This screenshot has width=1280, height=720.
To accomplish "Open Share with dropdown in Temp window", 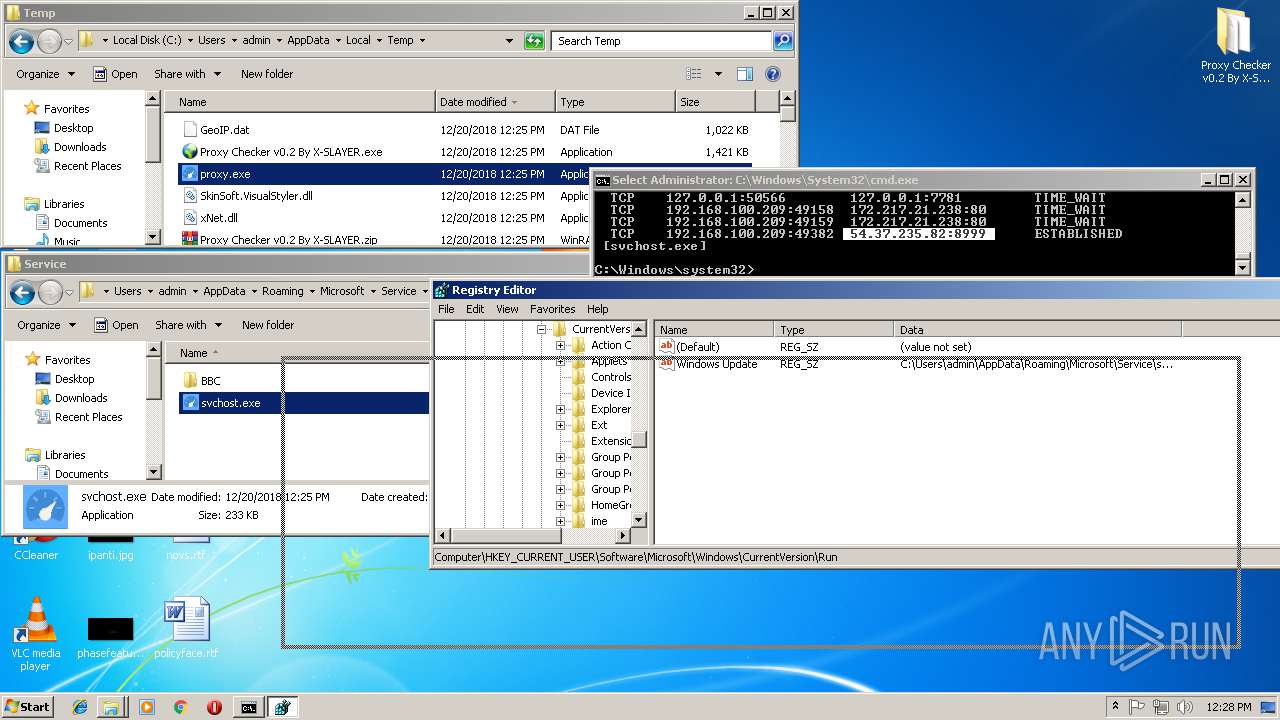I will (187, 74).
